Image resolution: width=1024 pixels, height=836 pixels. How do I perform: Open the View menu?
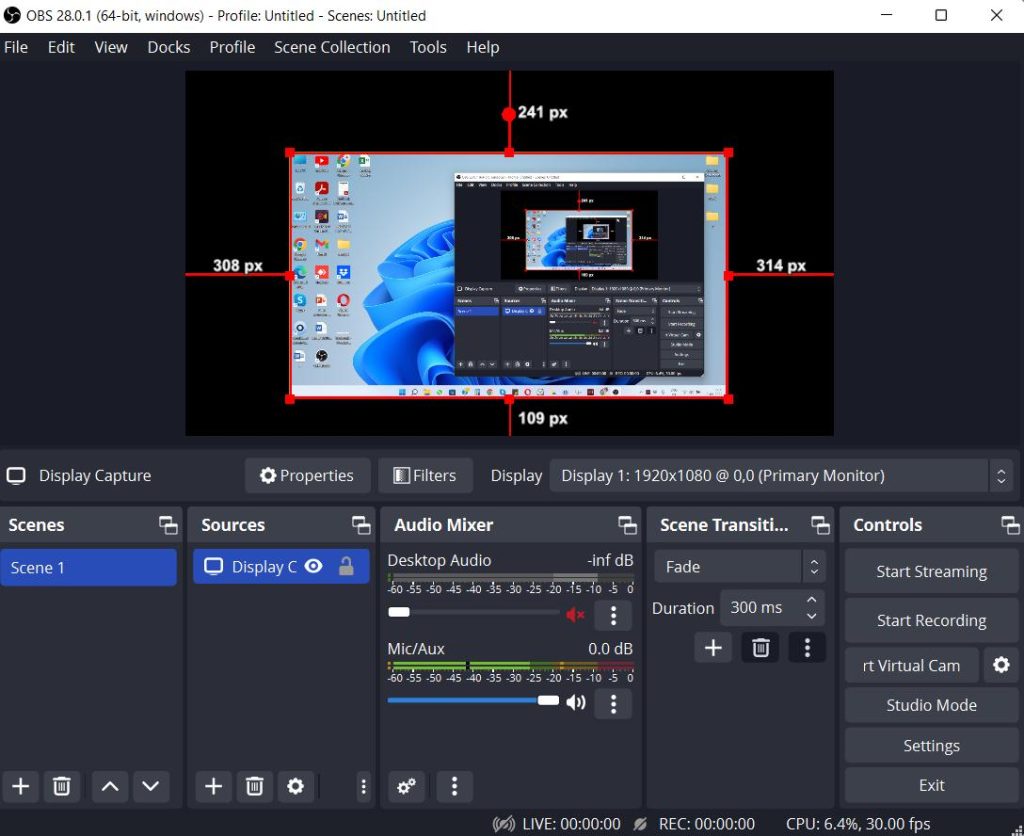(x=110, y=47)
